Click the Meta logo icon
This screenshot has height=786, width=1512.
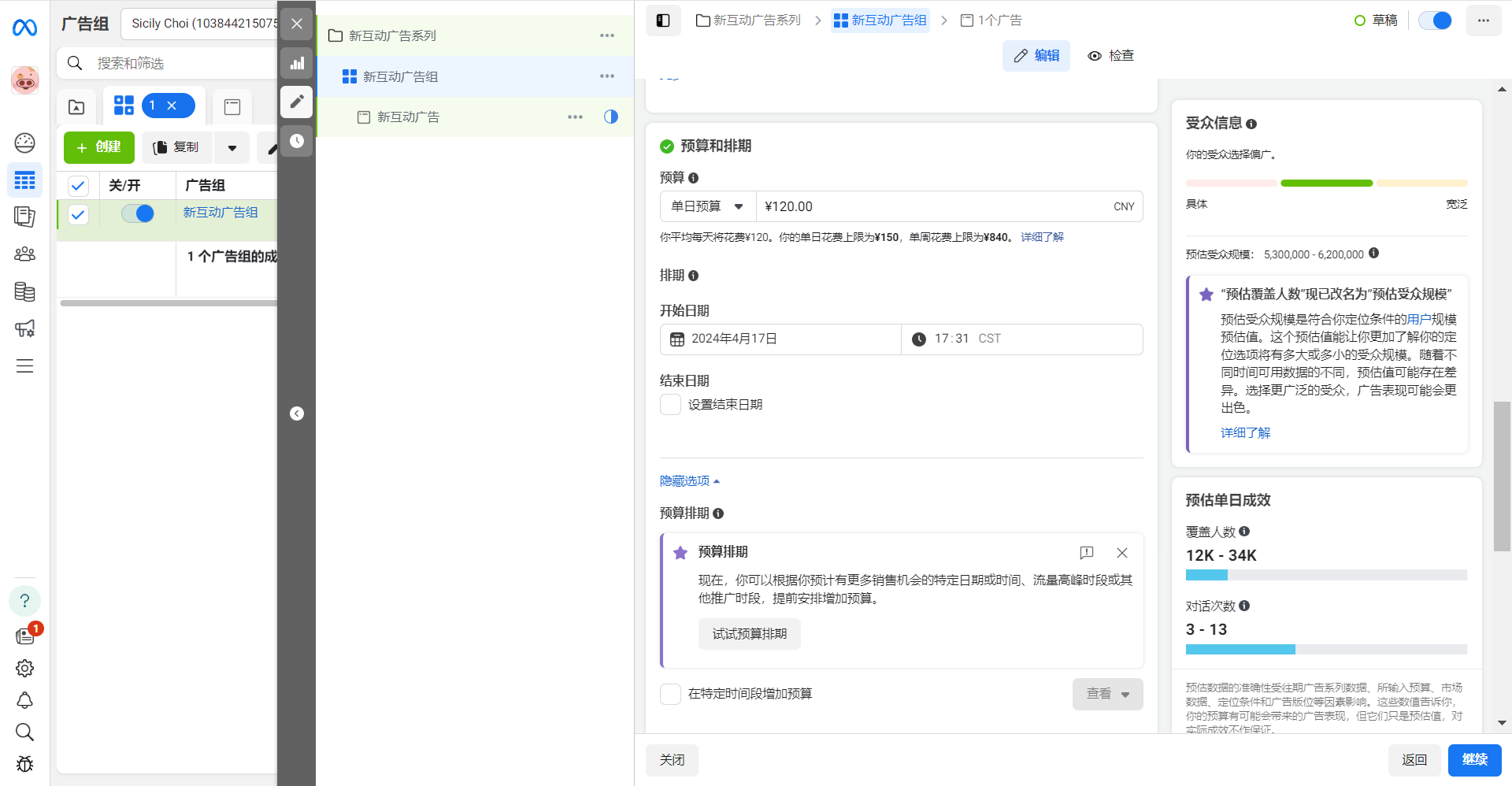(24, 28)
